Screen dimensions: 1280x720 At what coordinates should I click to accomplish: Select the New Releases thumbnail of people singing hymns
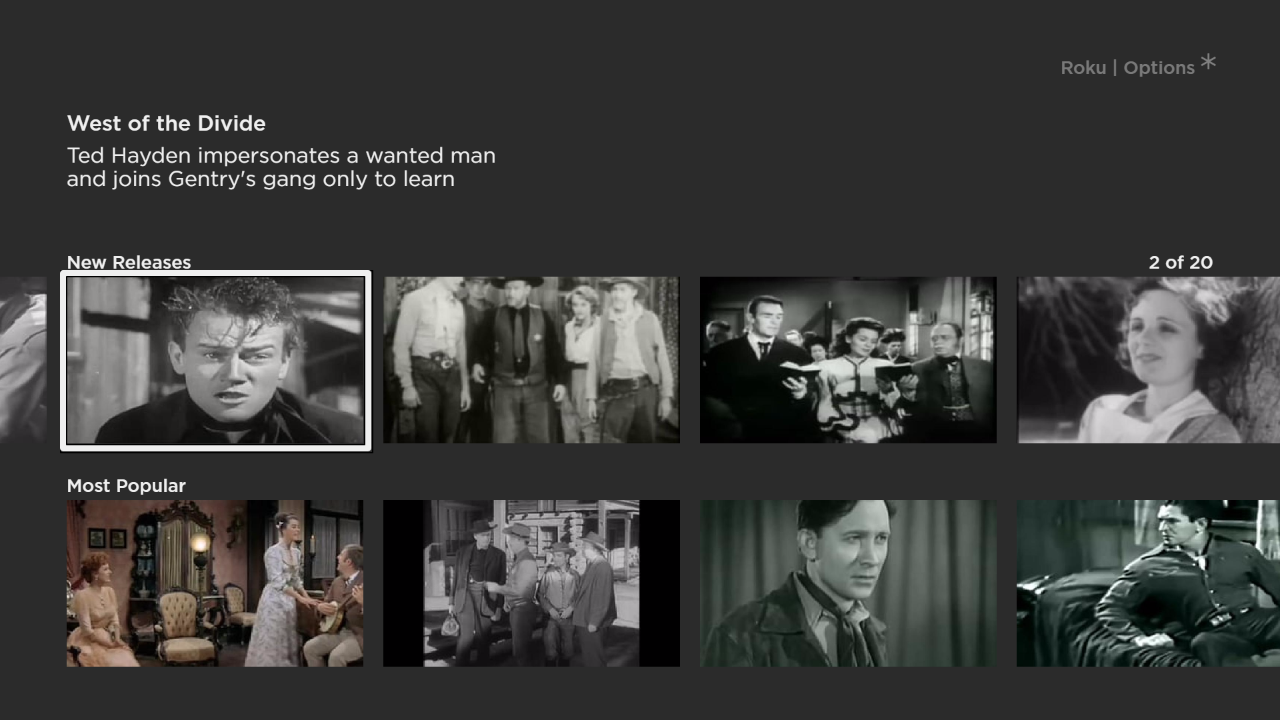coord(848,360)
